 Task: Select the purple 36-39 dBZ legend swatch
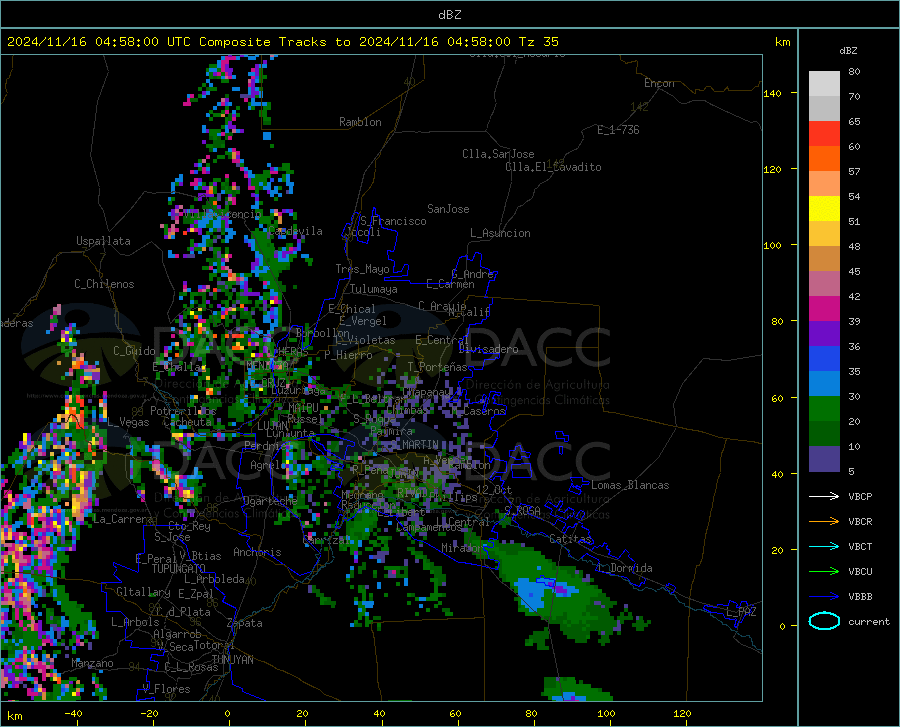(x=824, y=334)
